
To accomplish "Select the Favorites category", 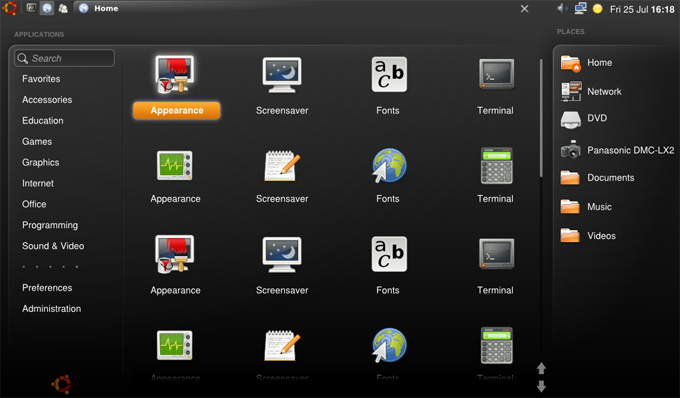I will [41, 79].
